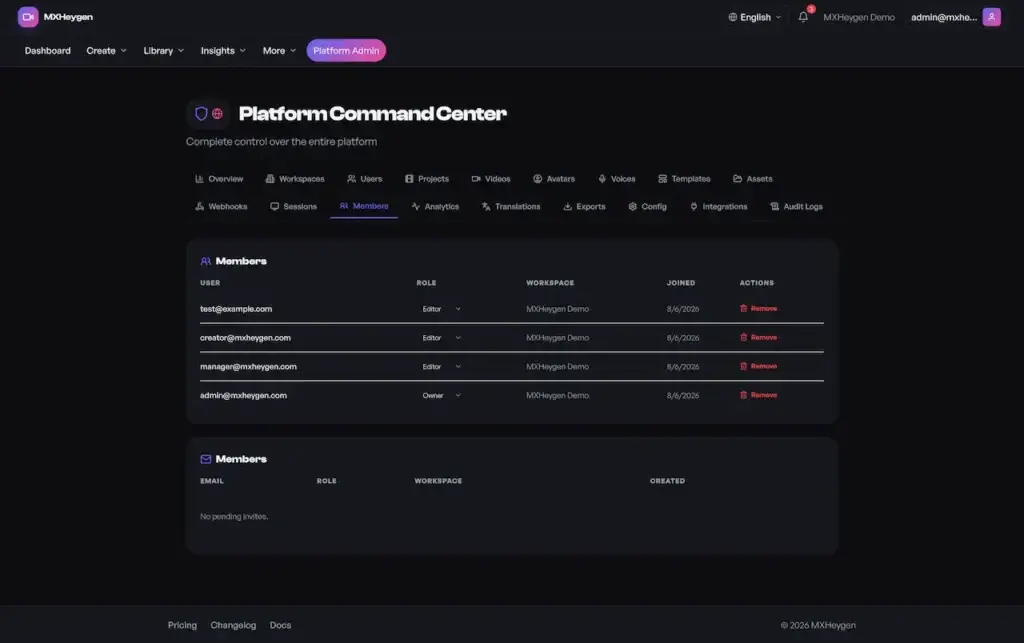Click the MXHeygen brand name

pyautogui.click(x=68, y=17)
